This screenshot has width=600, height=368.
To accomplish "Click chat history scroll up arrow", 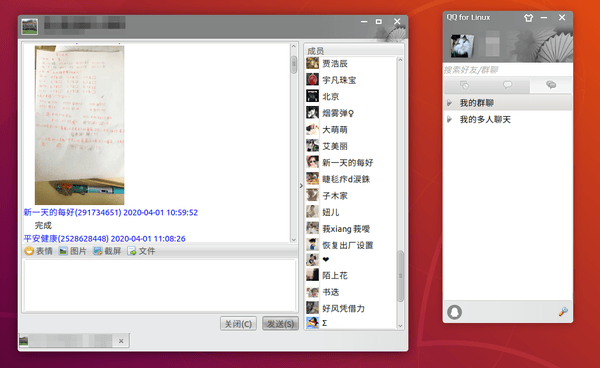I will point(293,46).
